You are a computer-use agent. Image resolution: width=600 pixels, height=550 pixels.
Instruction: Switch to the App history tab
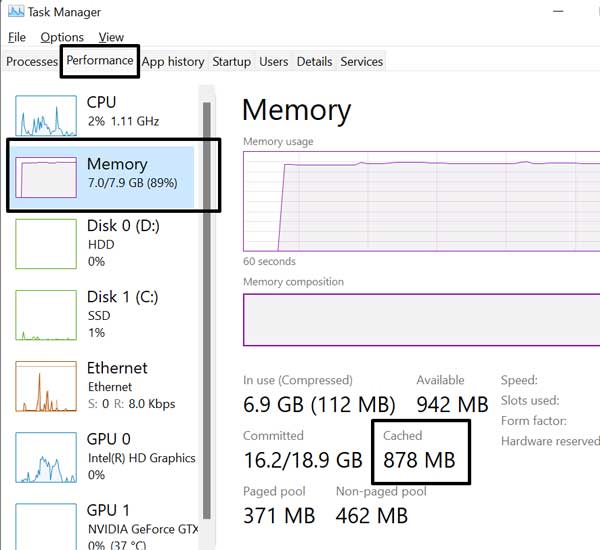click(x=173, y=61)
